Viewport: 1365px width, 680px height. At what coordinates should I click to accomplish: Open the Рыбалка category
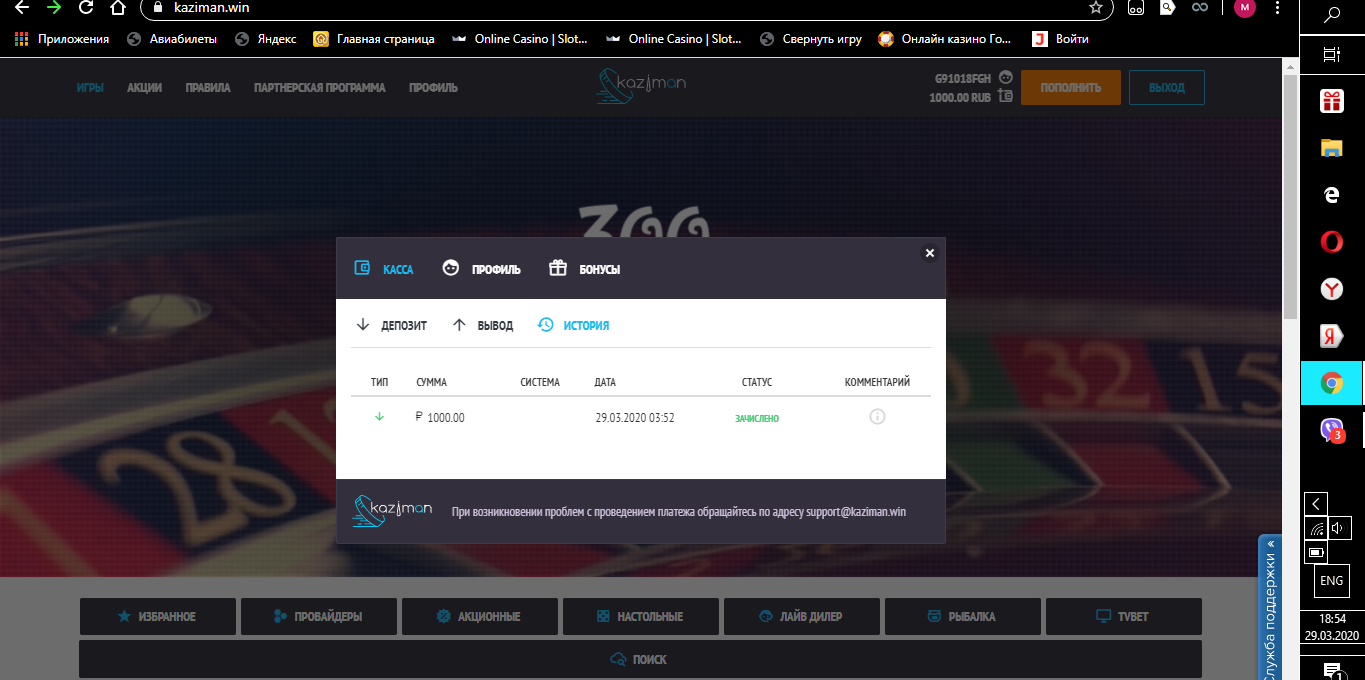click(x=963, y=617)
